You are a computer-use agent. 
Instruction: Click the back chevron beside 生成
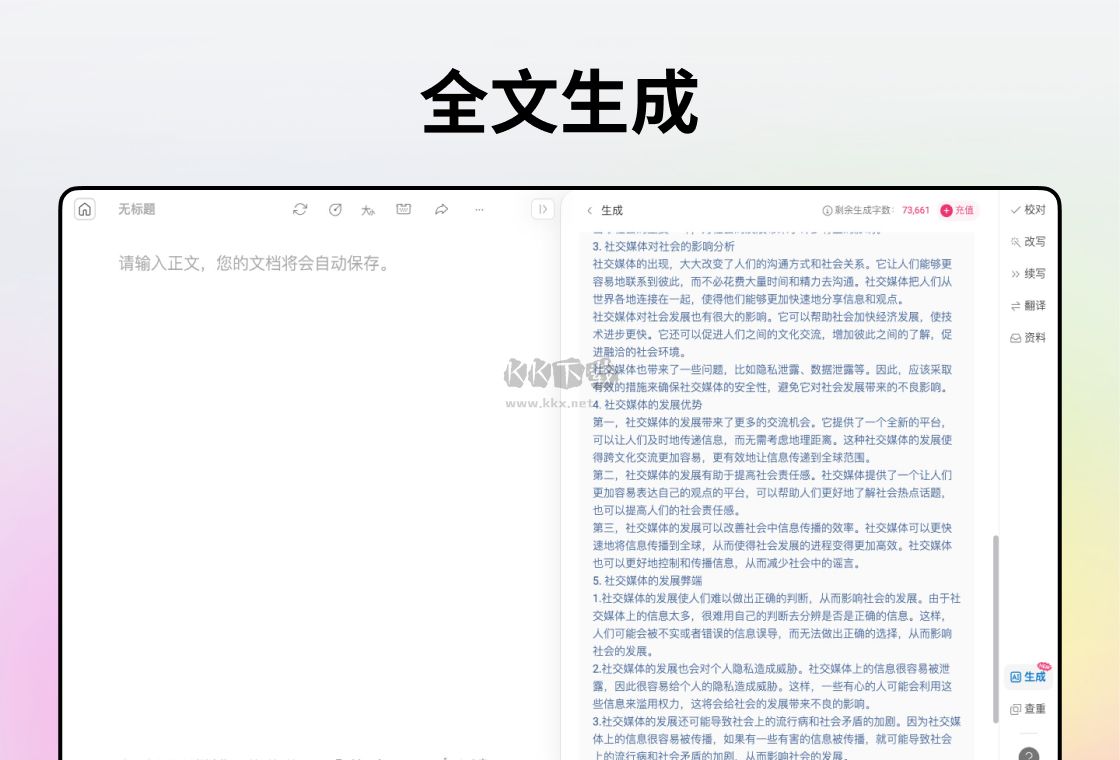[590, 210]
